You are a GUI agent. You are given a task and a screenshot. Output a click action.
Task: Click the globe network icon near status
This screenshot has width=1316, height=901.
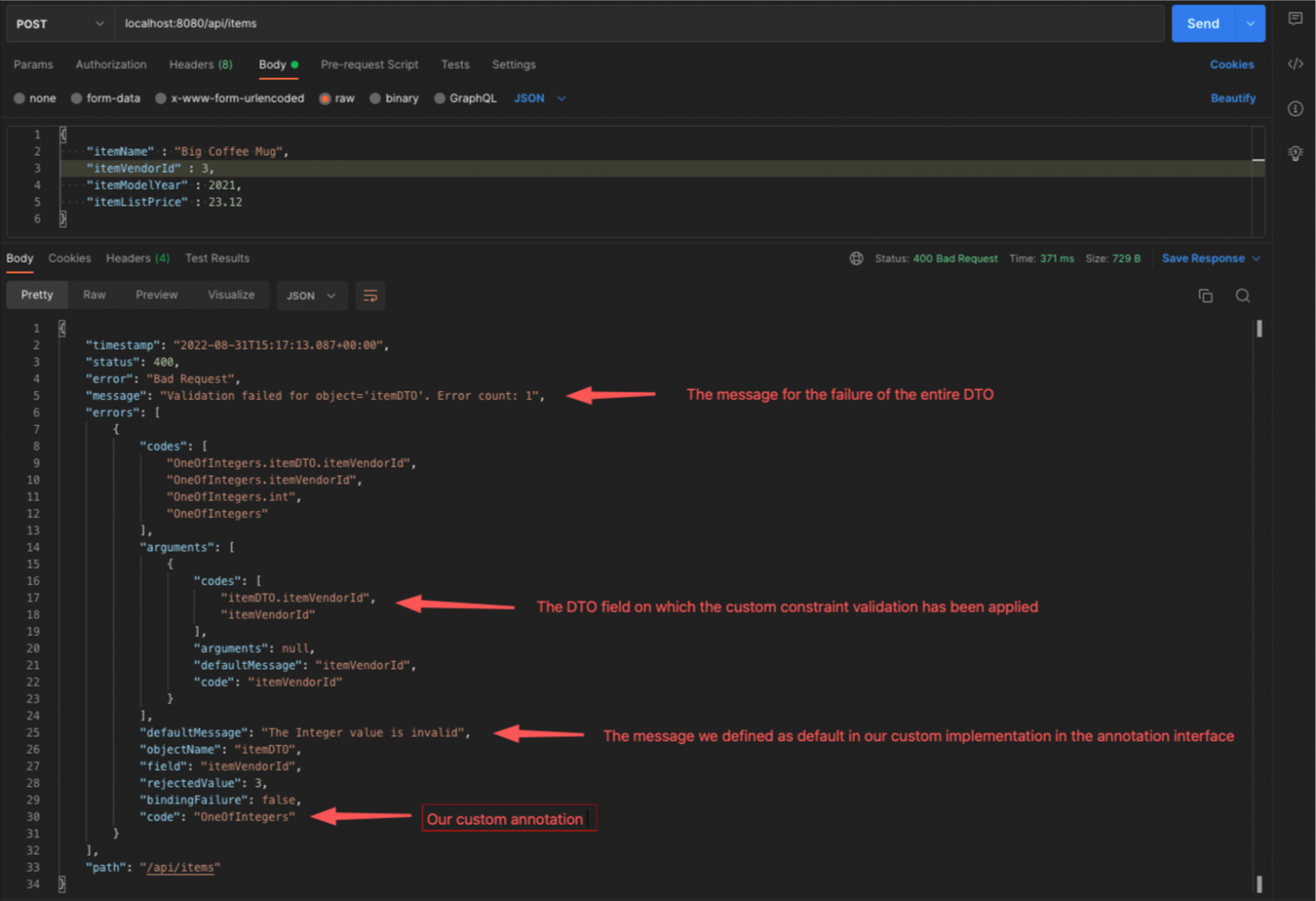click(x=856, y=259)
